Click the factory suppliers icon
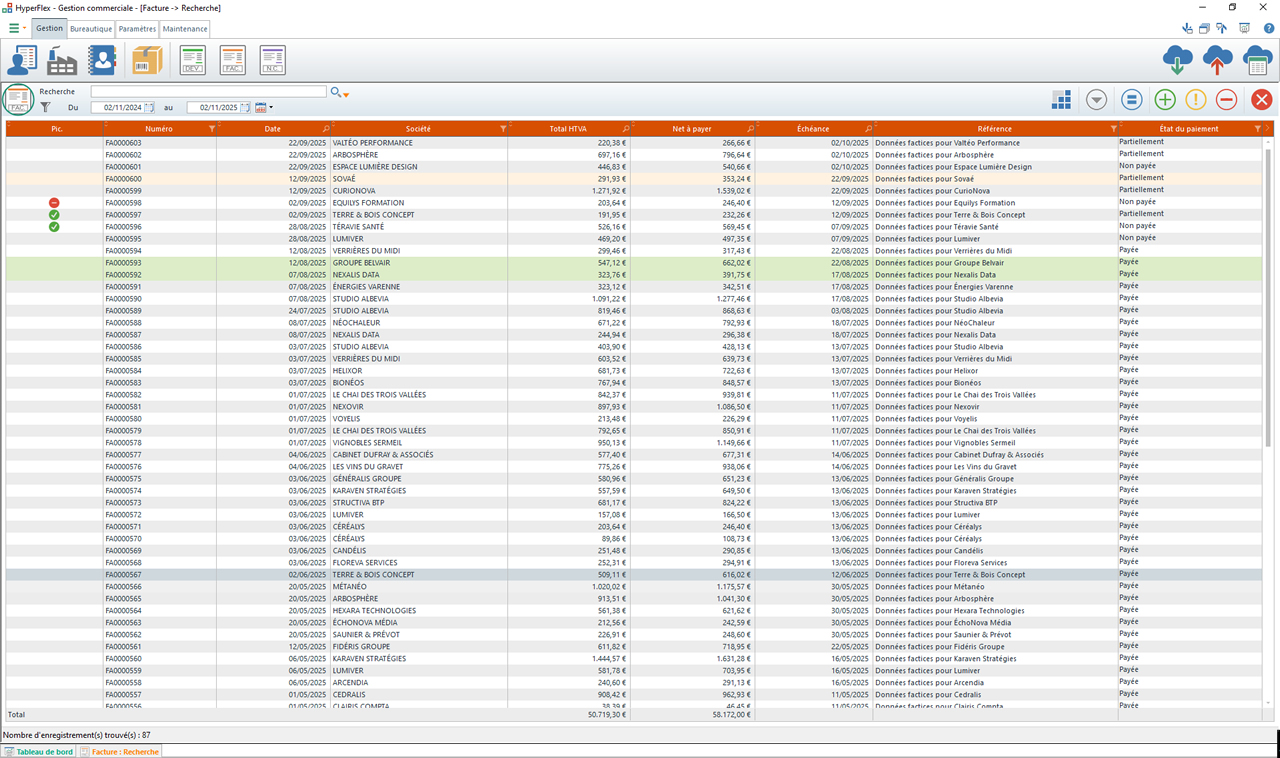The image size is (1280, 758). click(62, 61)
